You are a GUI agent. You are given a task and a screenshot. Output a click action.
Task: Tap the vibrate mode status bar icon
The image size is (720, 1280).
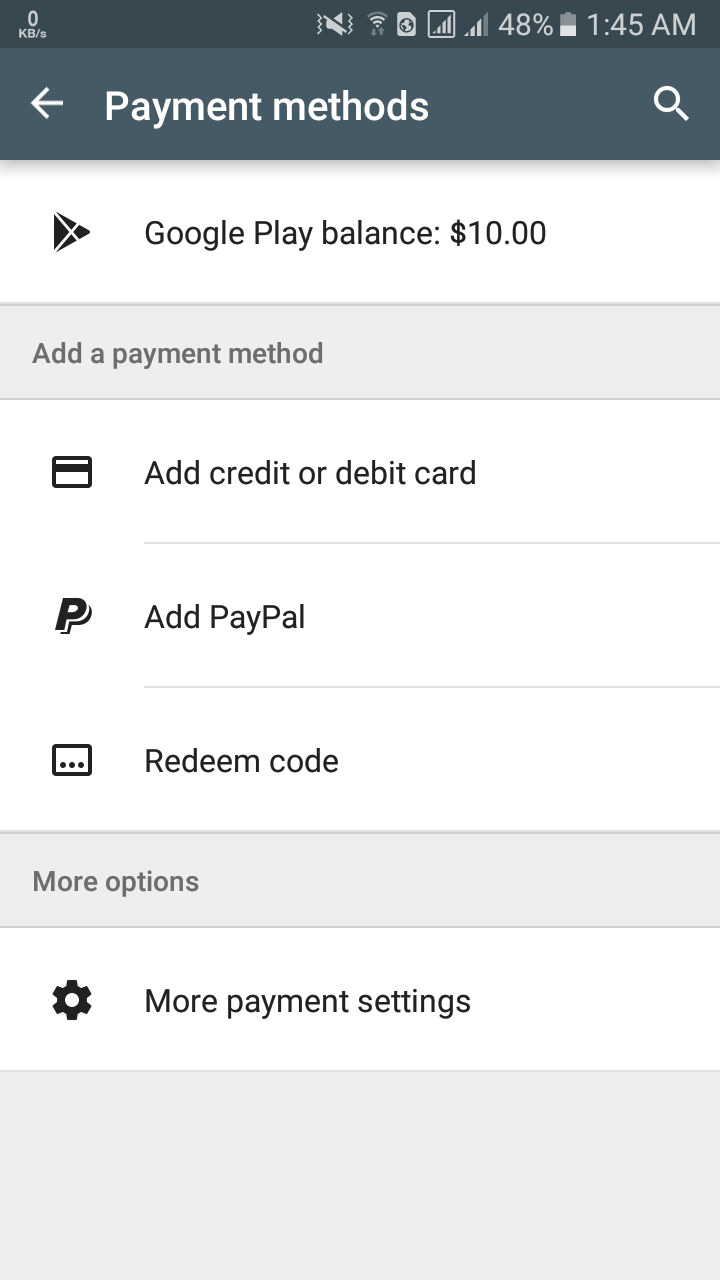pyautogui.click(x=334, y=24)
